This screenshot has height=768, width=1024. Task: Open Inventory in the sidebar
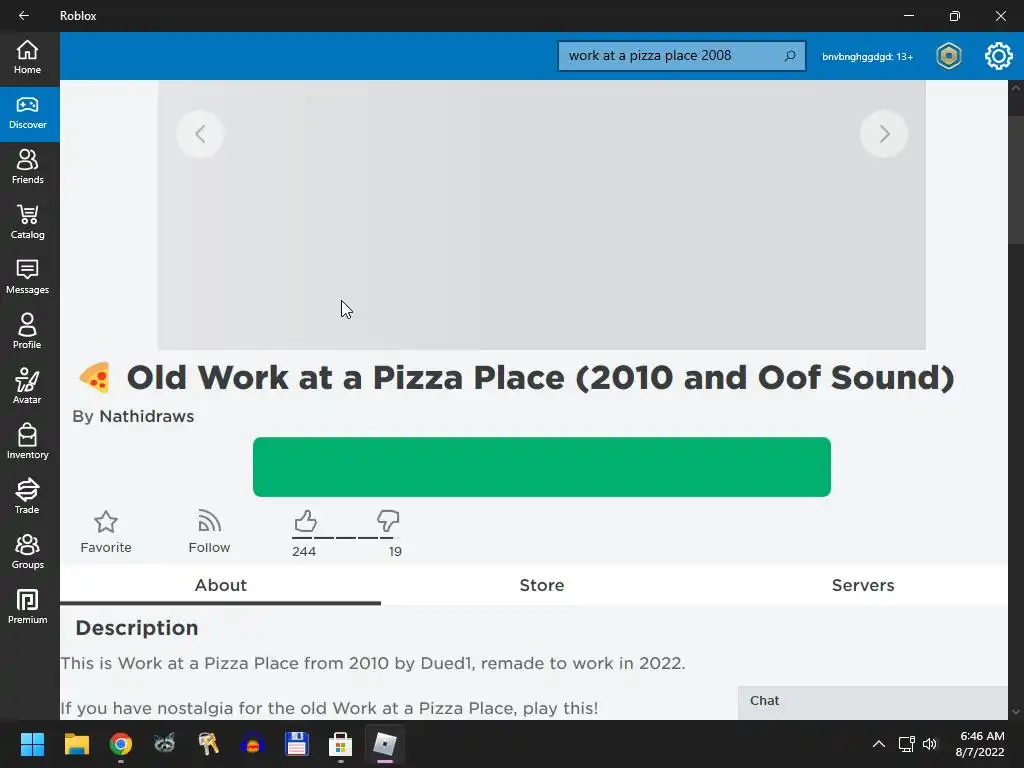[x=27, y=442]
